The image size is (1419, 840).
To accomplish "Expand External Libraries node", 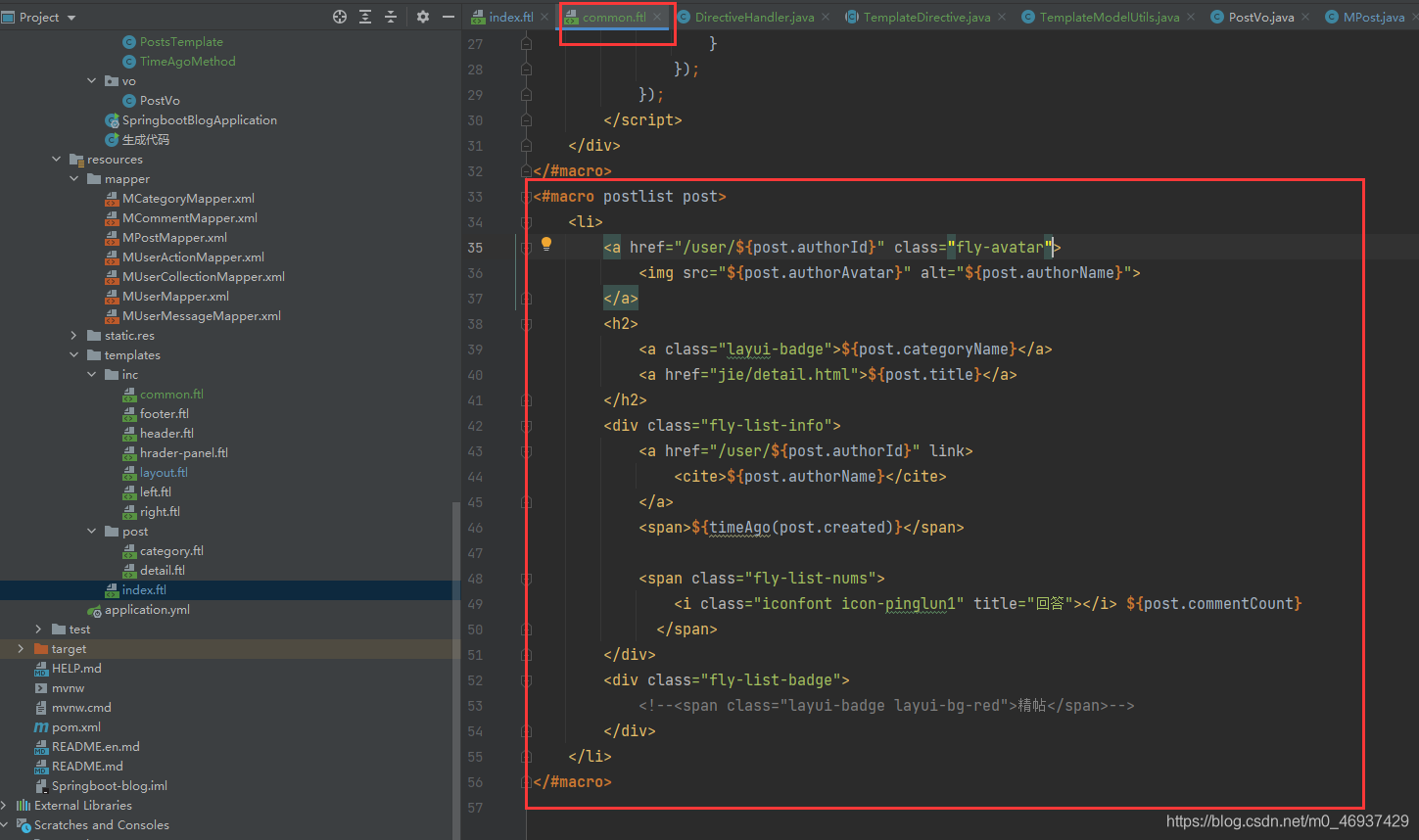I will point(5,806).
